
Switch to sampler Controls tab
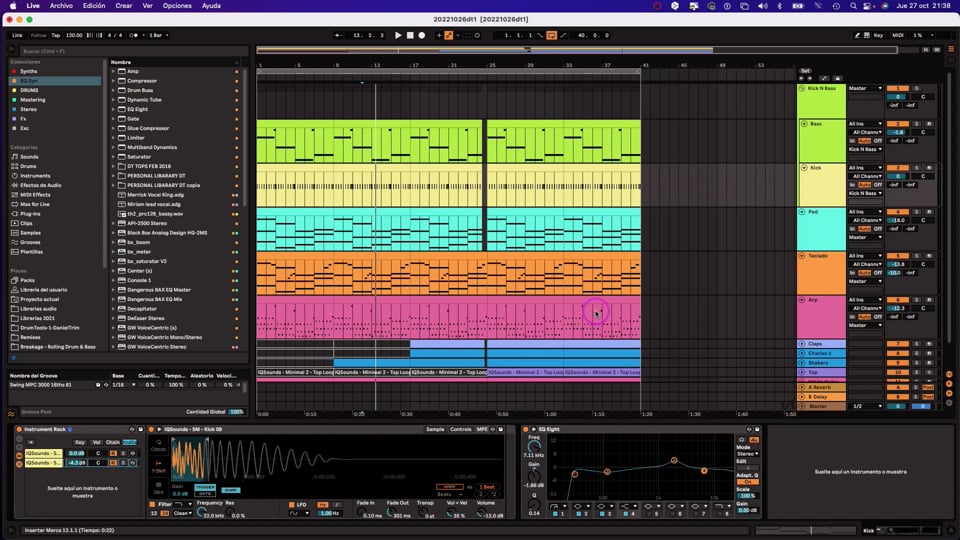[x=460, y=429]
